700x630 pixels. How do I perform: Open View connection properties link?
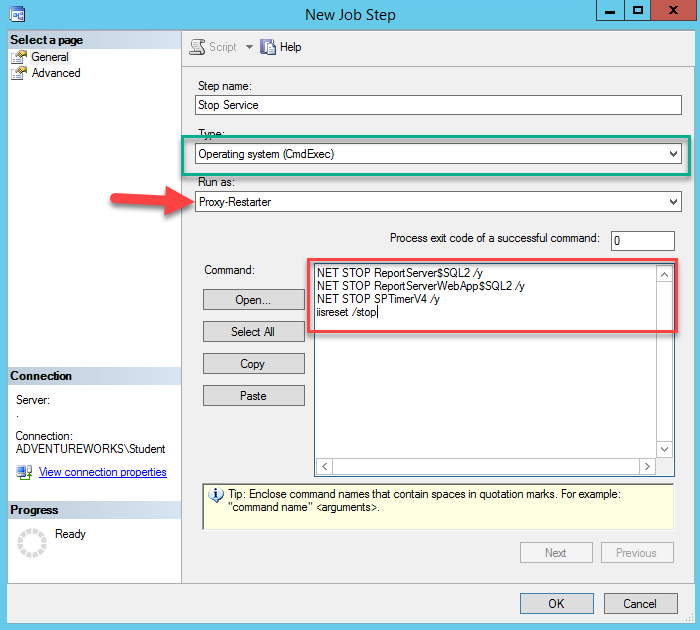(102, 472)
